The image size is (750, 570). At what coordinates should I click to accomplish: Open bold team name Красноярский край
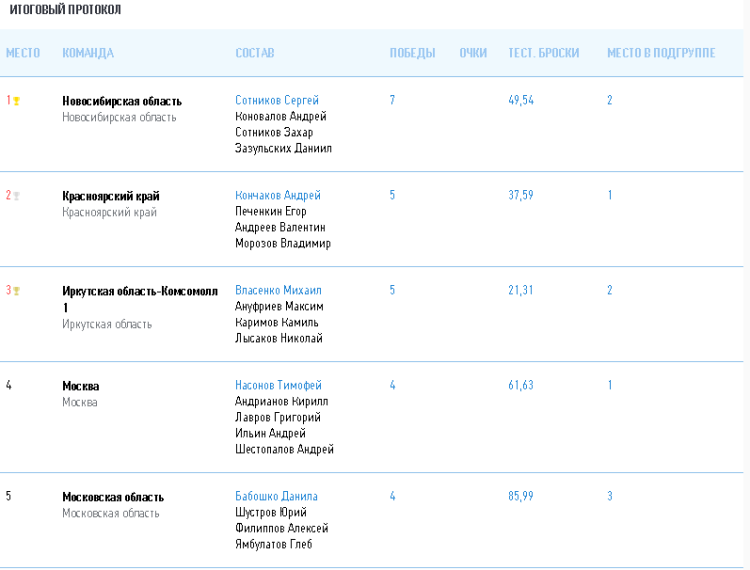[111, 196]
